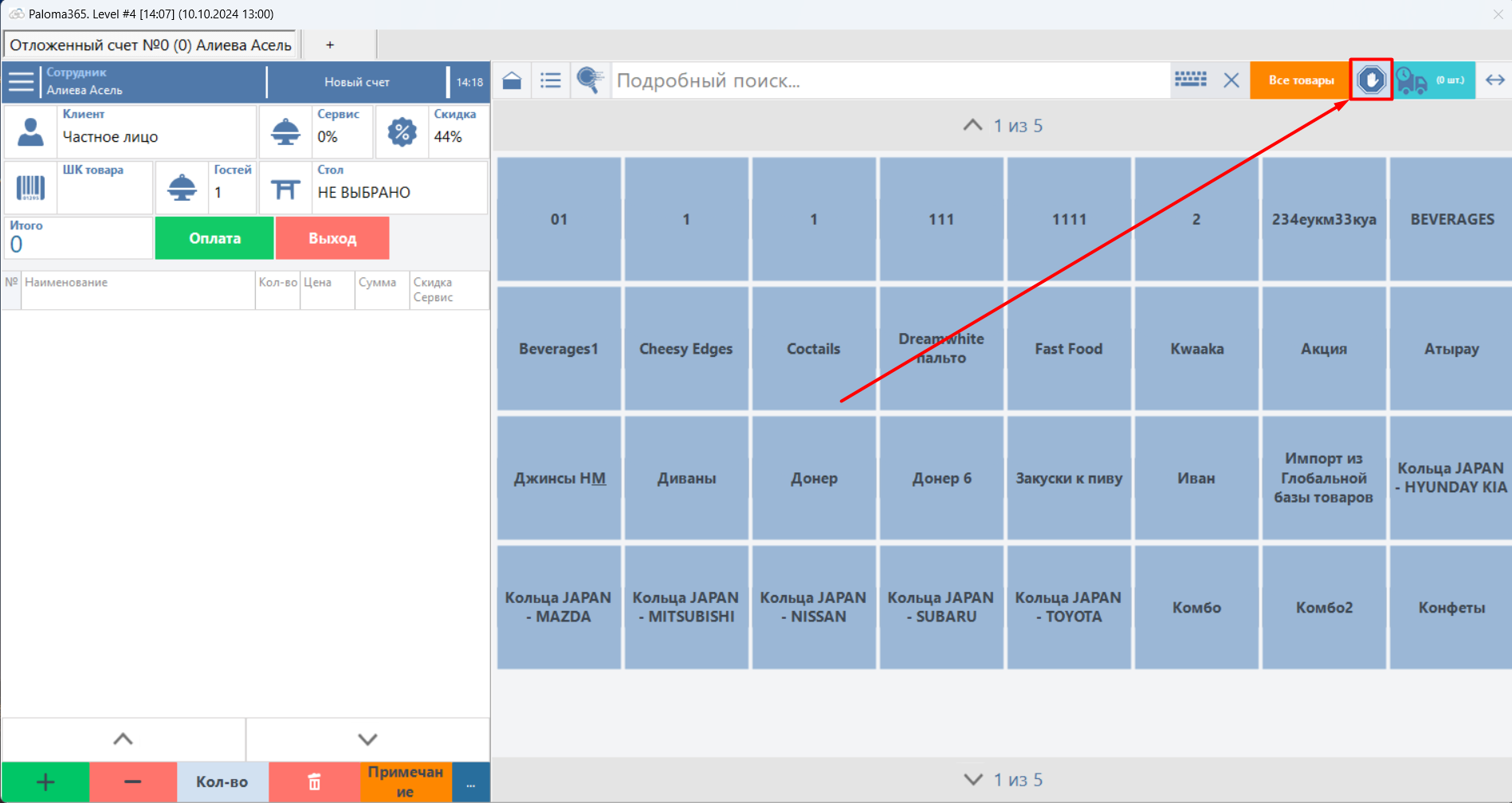This screenshot has height=803, width=1512.
Task: Delete item with trash bin button
Action: 314,782
